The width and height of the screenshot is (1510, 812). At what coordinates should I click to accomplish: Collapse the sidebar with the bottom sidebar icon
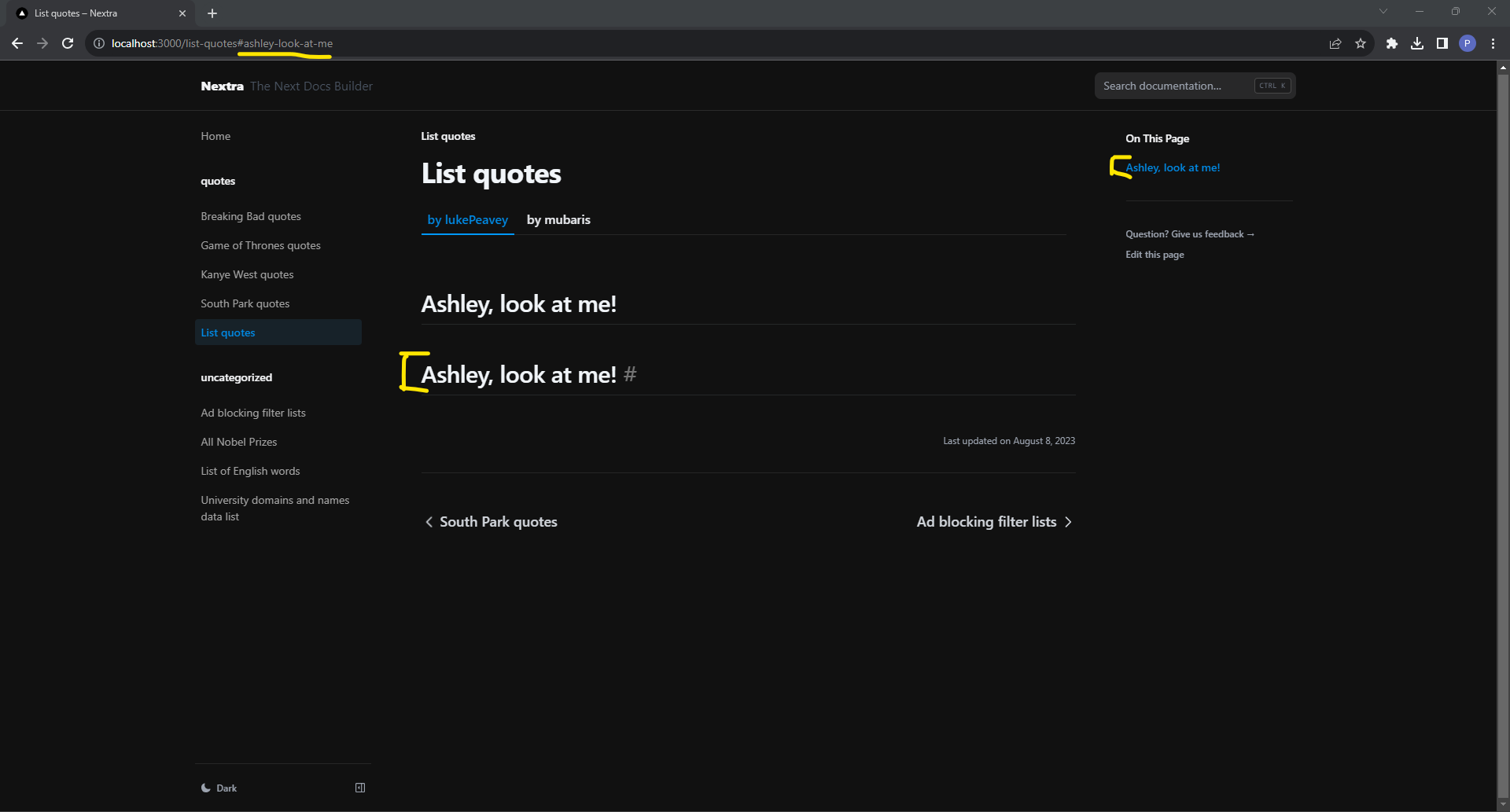[x=360, y=787]
